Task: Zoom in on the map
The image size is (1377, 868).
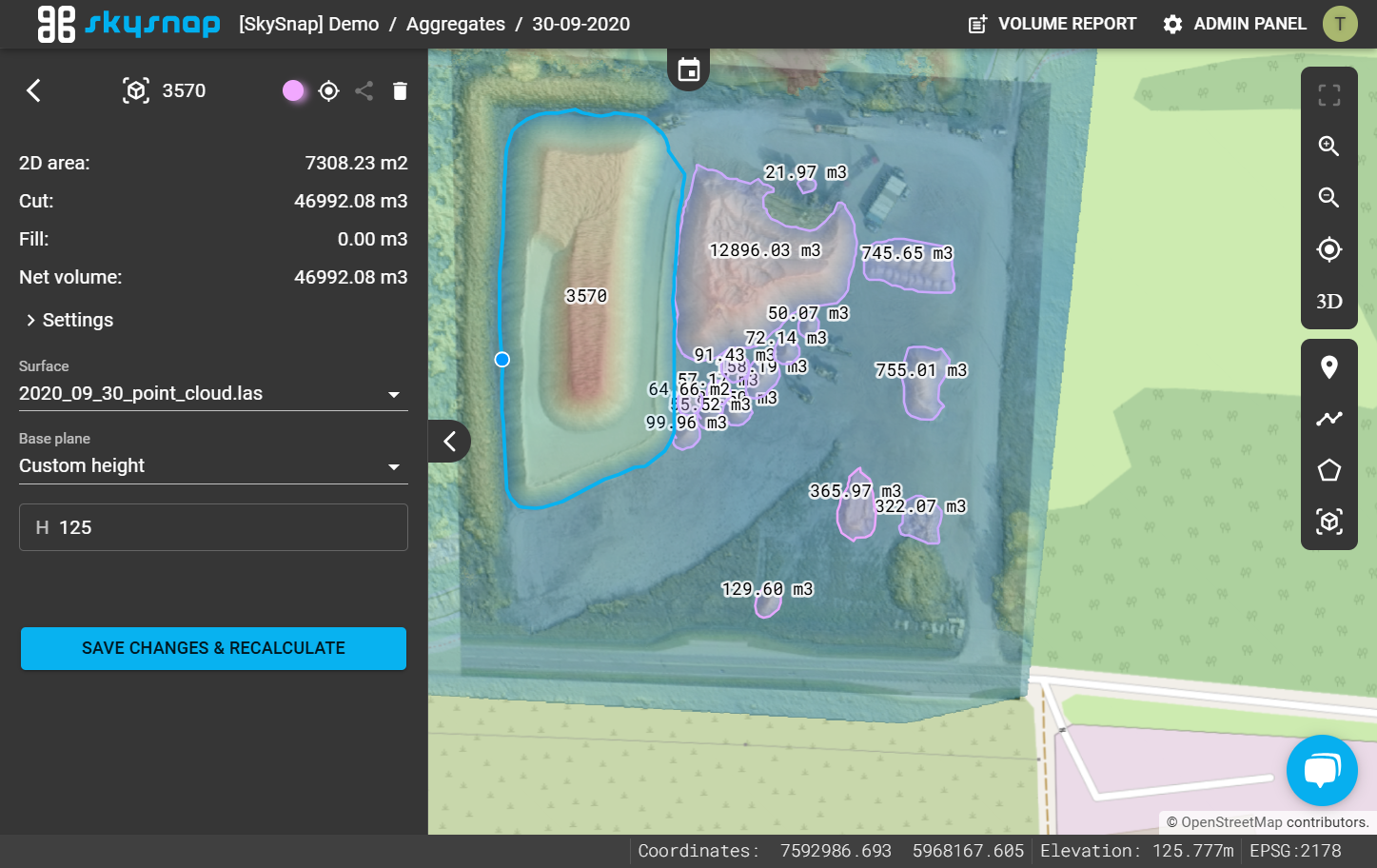Action: click(x=1329, y=146)
